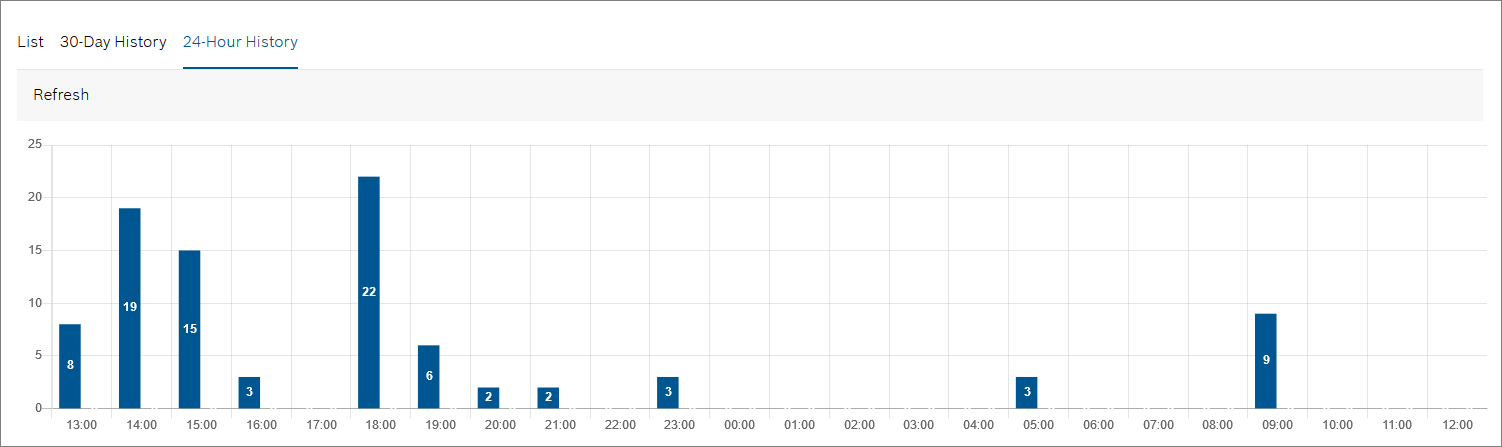Click the 20:00 bar with value 2

[488, 397]
